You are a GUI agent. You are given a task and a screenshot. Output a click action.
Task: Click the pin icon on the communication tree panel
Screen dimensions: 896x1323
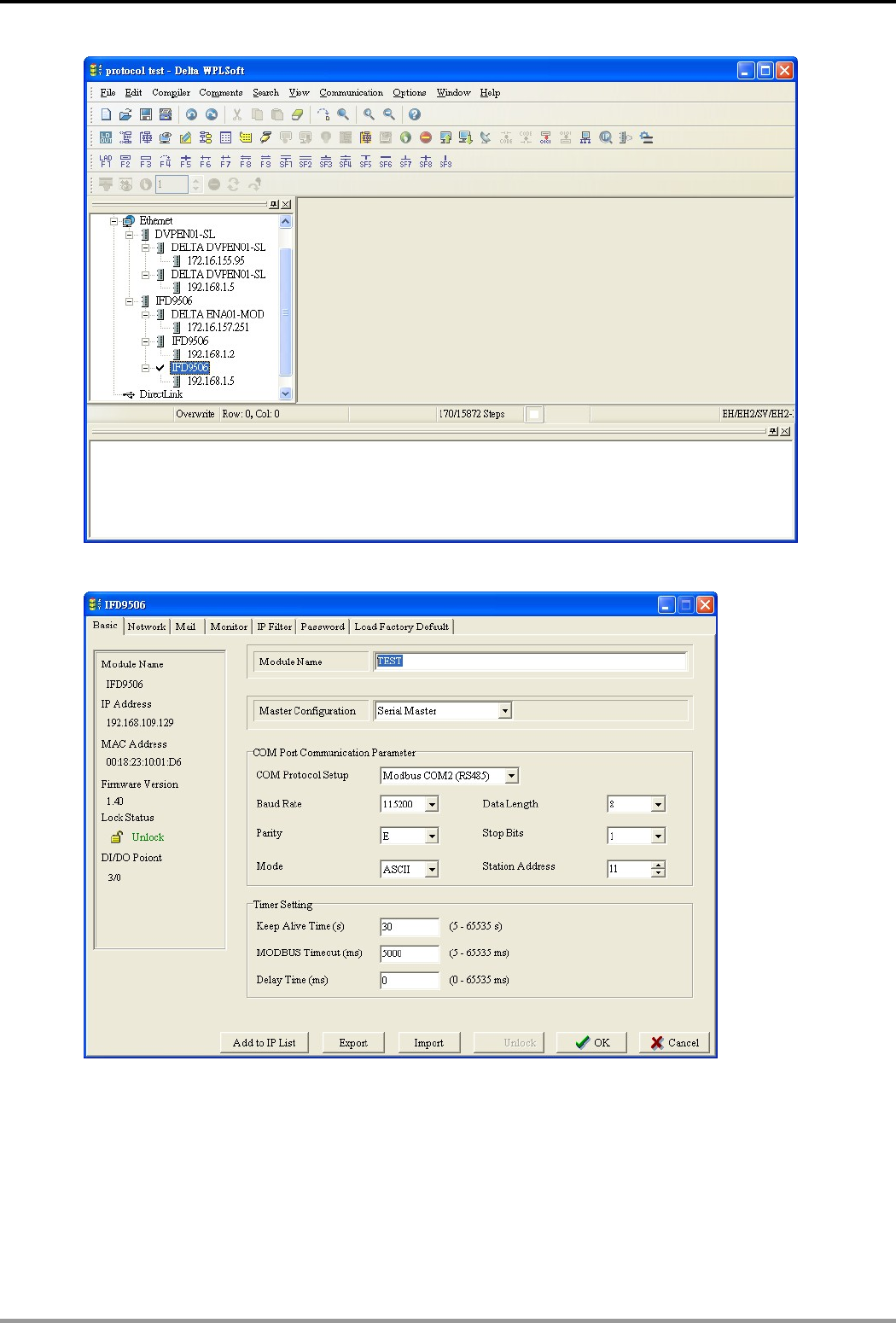(274, 204)
